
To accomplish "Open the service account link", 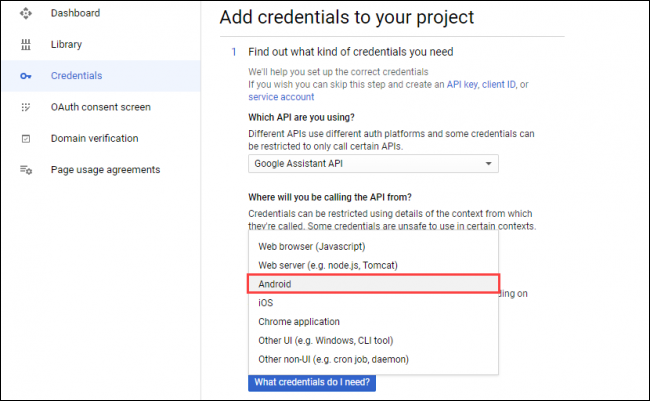I will [x=281, y=97].
